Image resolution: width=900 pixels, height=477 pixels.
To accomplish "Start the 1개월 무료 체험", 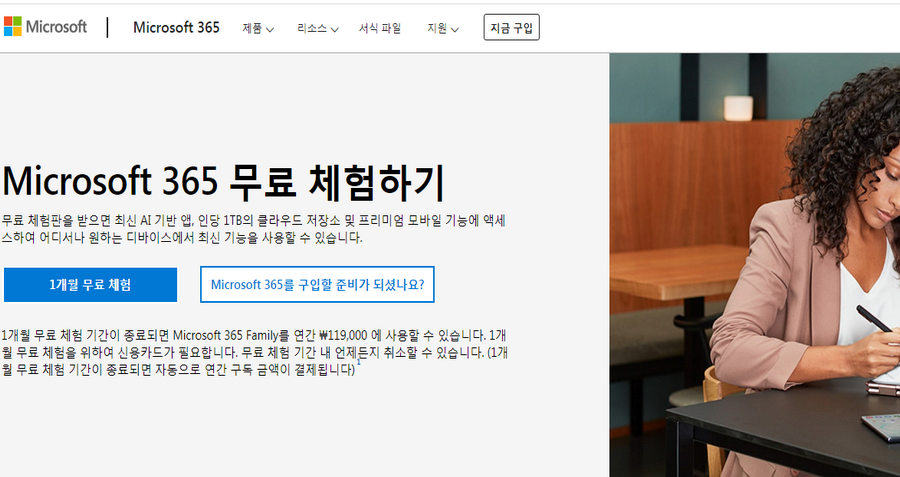I will pos(90,285).
